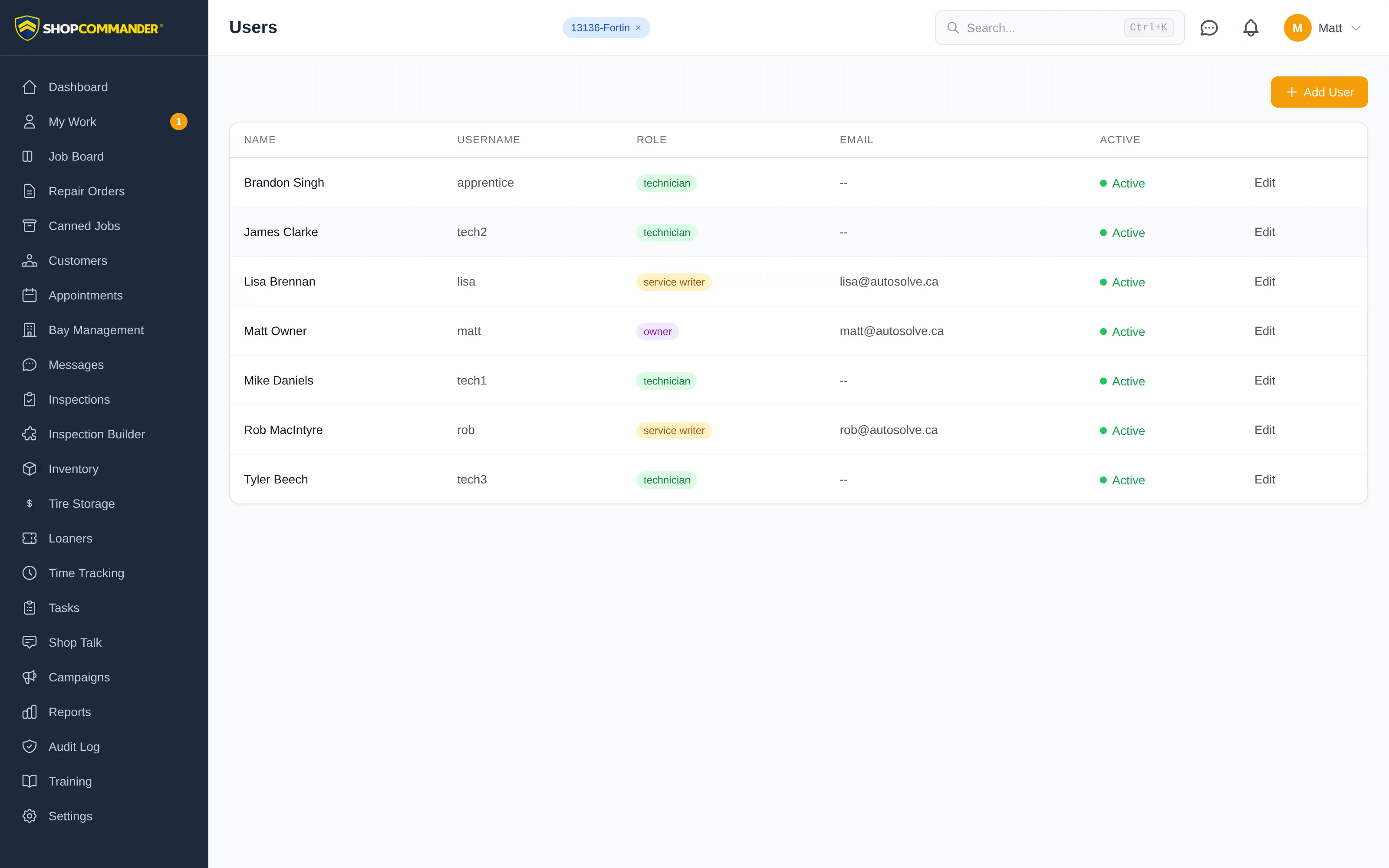Click the apprentice username cell
This screenshot has width=1389, height=868.
tap(485, 183)
